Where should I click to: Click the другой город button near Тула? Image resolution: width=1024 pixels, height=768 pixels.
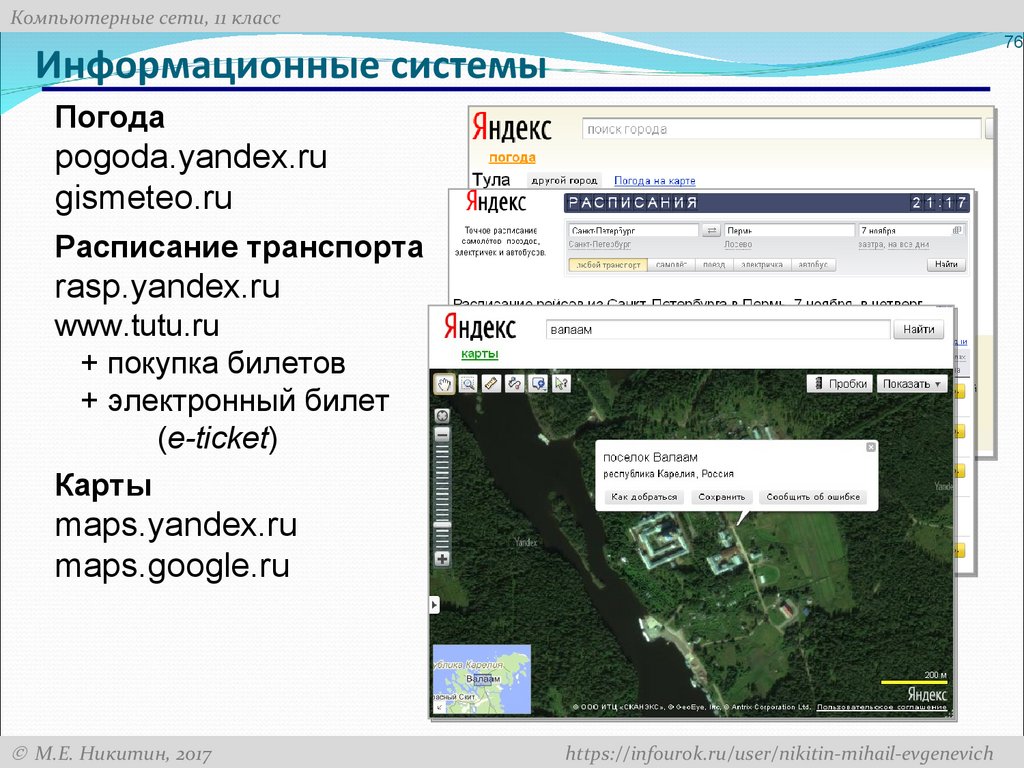tap(564, 180)
